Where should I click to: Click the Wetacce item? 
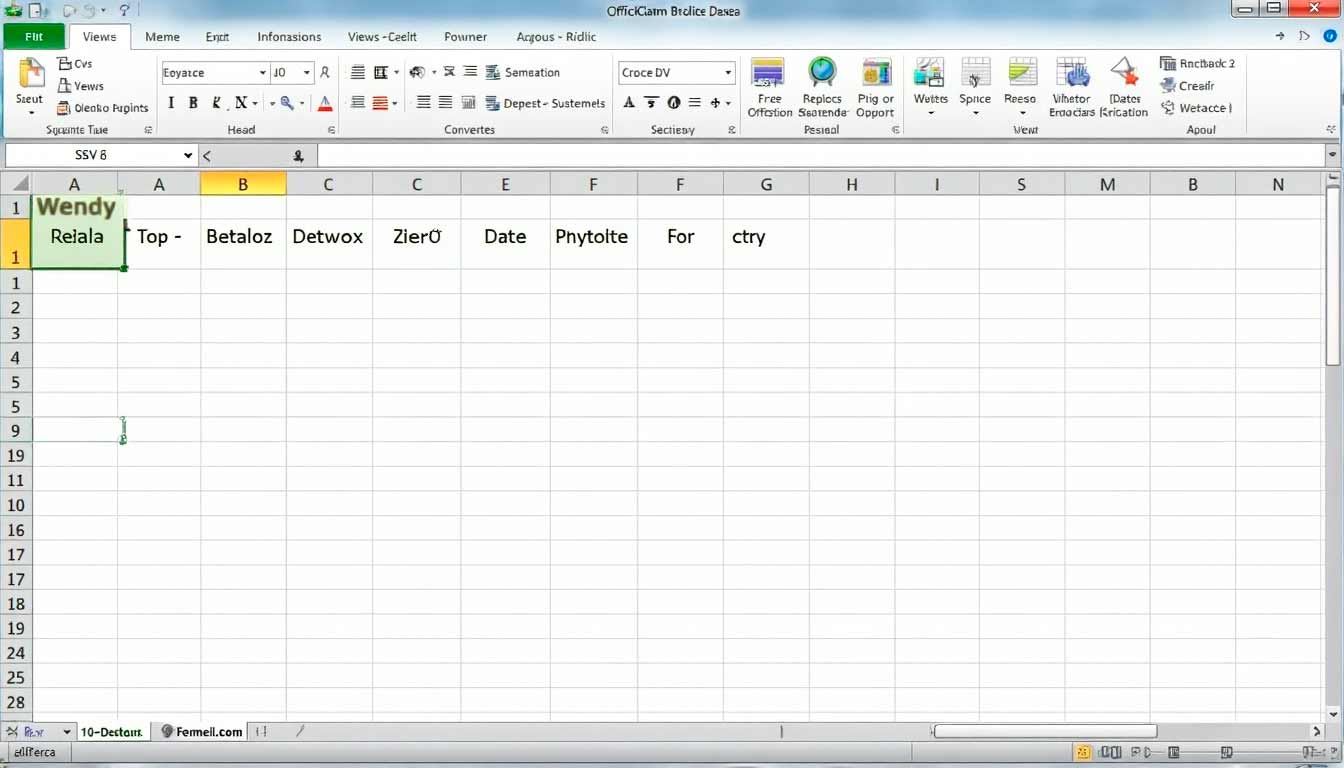click(x=1196, y=108)
